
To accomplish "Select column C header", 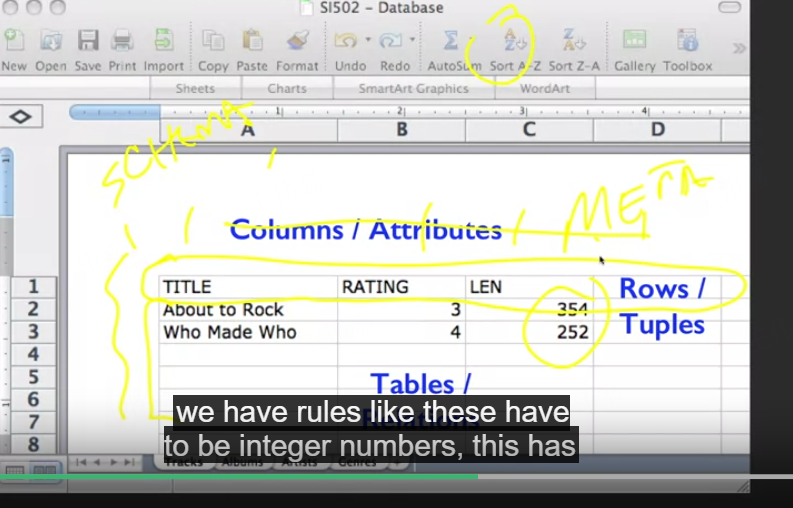I will 529,130.
